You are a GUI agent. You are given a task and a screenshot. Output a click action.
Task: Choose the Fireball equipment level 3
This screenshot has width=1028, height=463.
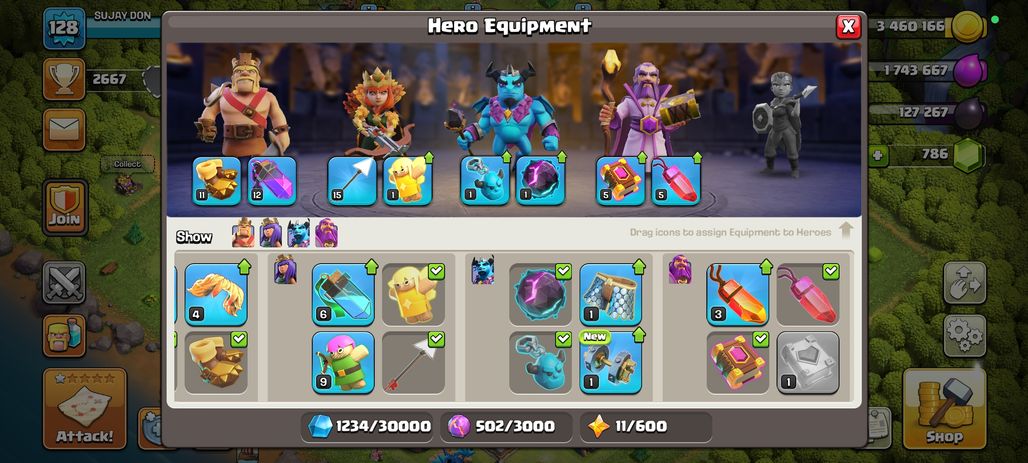click(738, 294)
